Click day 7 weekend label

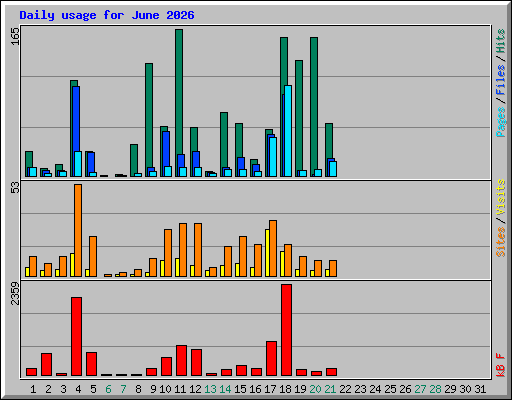pyautogui.click(x=123, y=389)
